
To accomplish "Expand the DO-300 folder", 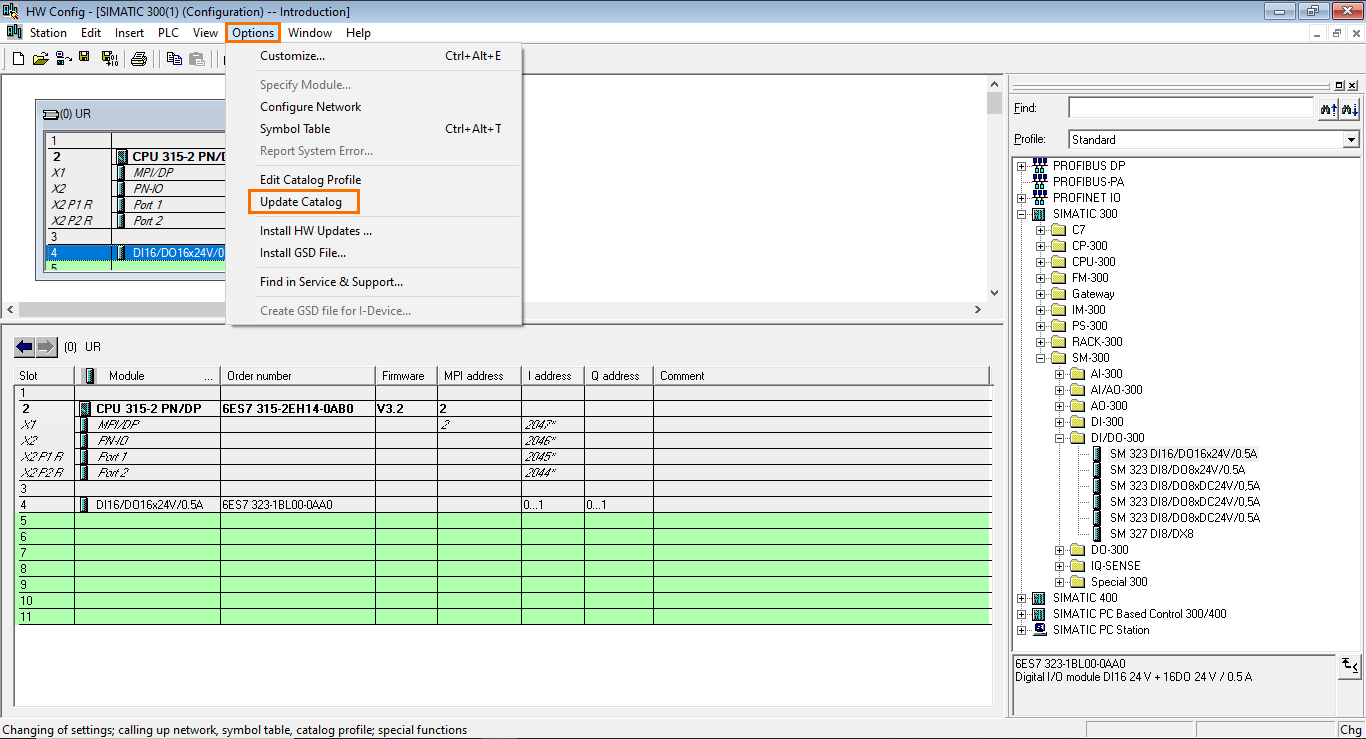I will coord(1060,550).
